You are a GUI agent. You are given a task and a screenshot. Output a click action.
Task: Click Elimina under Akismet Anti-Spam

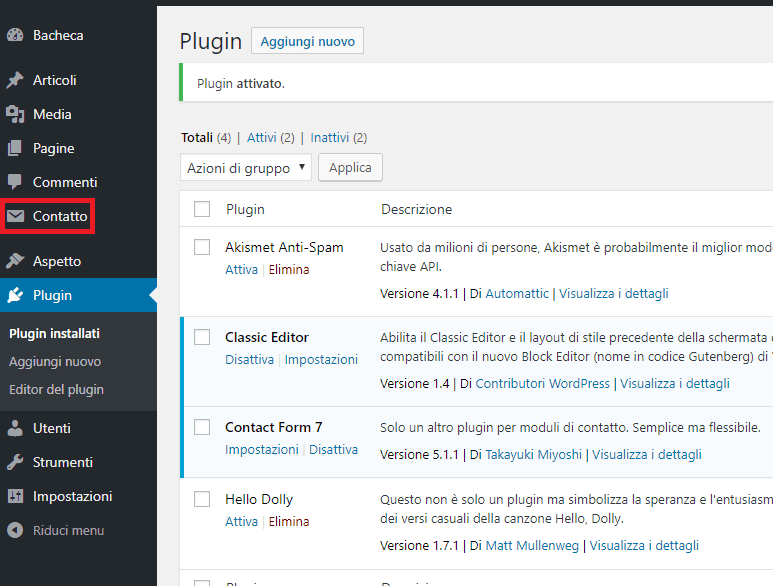click(x=289, y=270)
